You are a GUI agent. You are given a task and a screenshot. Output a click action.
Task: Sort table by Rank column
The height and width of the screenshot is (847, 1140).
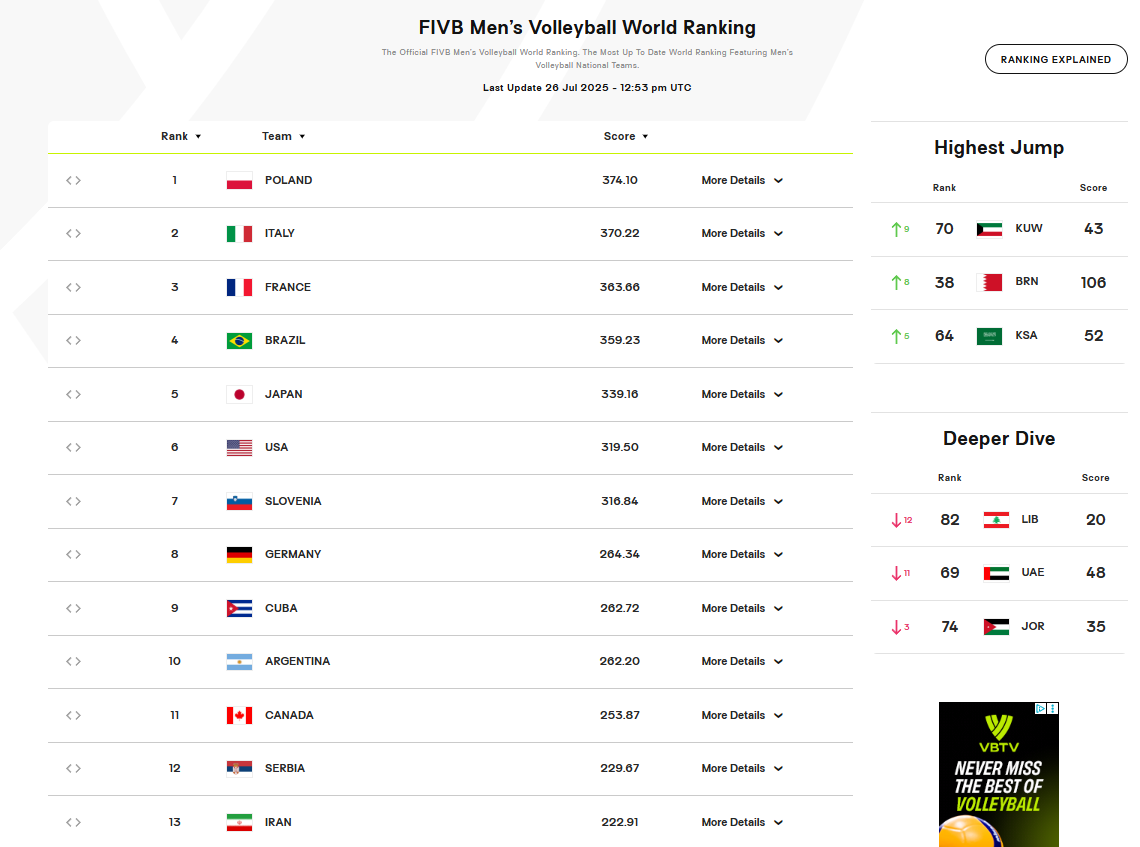pos(181,137)
